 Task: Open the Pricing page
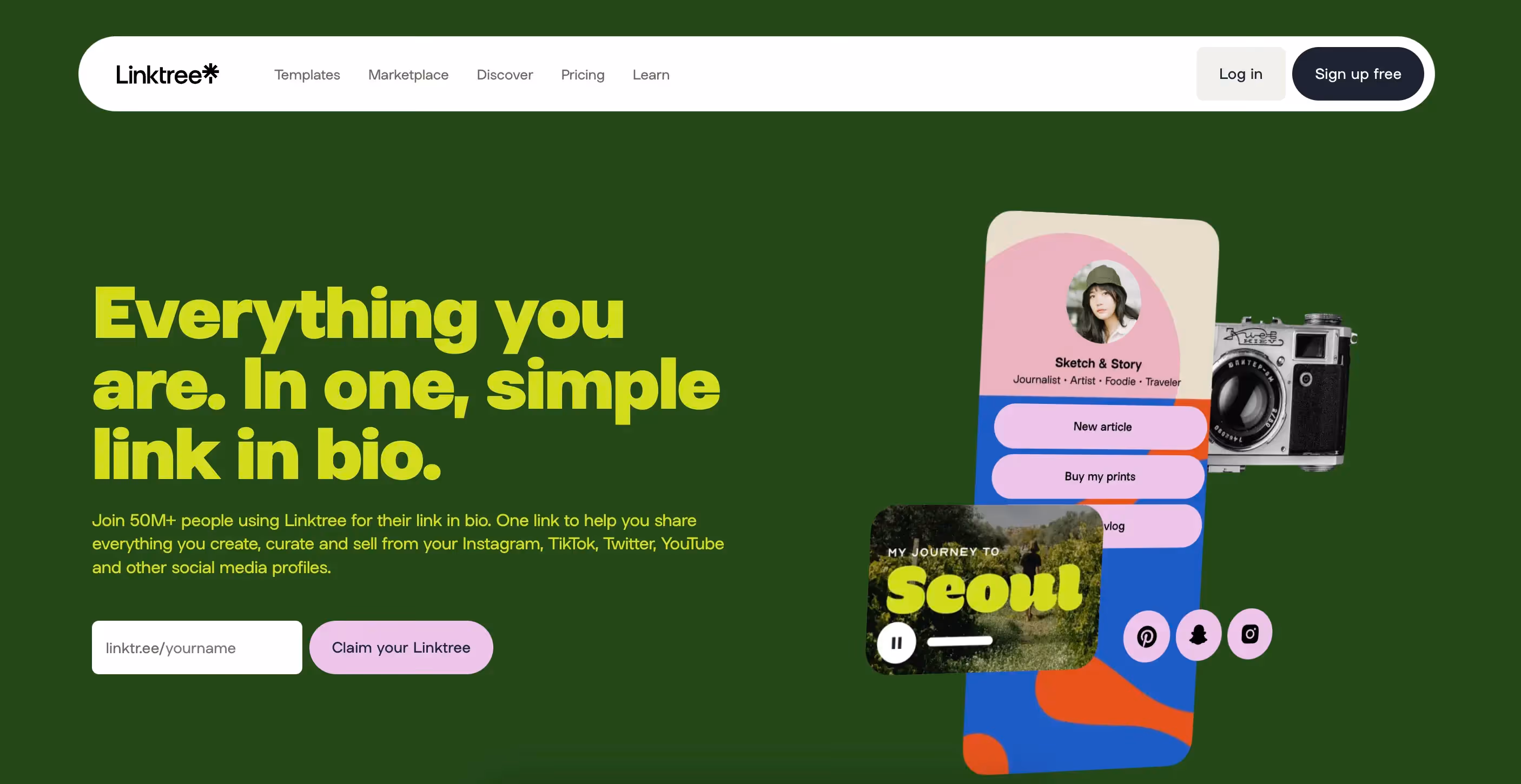(583, 75)
